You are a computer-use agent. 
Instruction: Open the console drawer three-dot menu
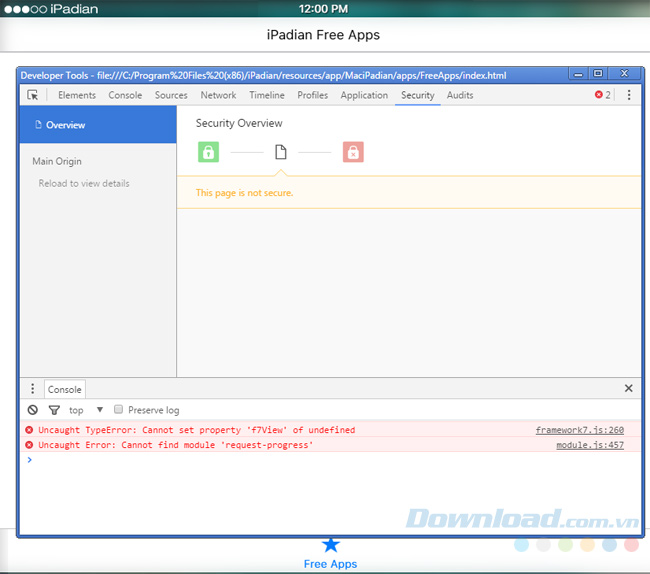point(32,389)
